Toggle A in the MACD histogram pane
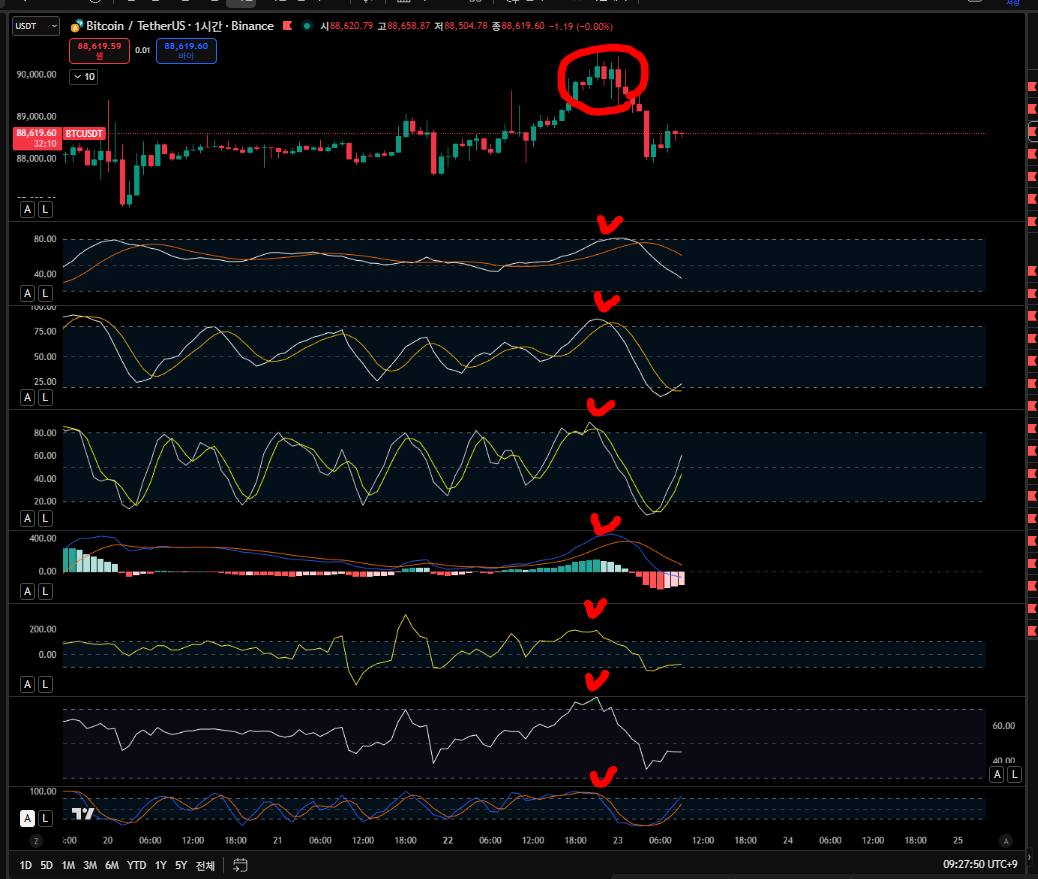Screen dimensions: 1038x879 pyautogui.click(x=27, y=591)
